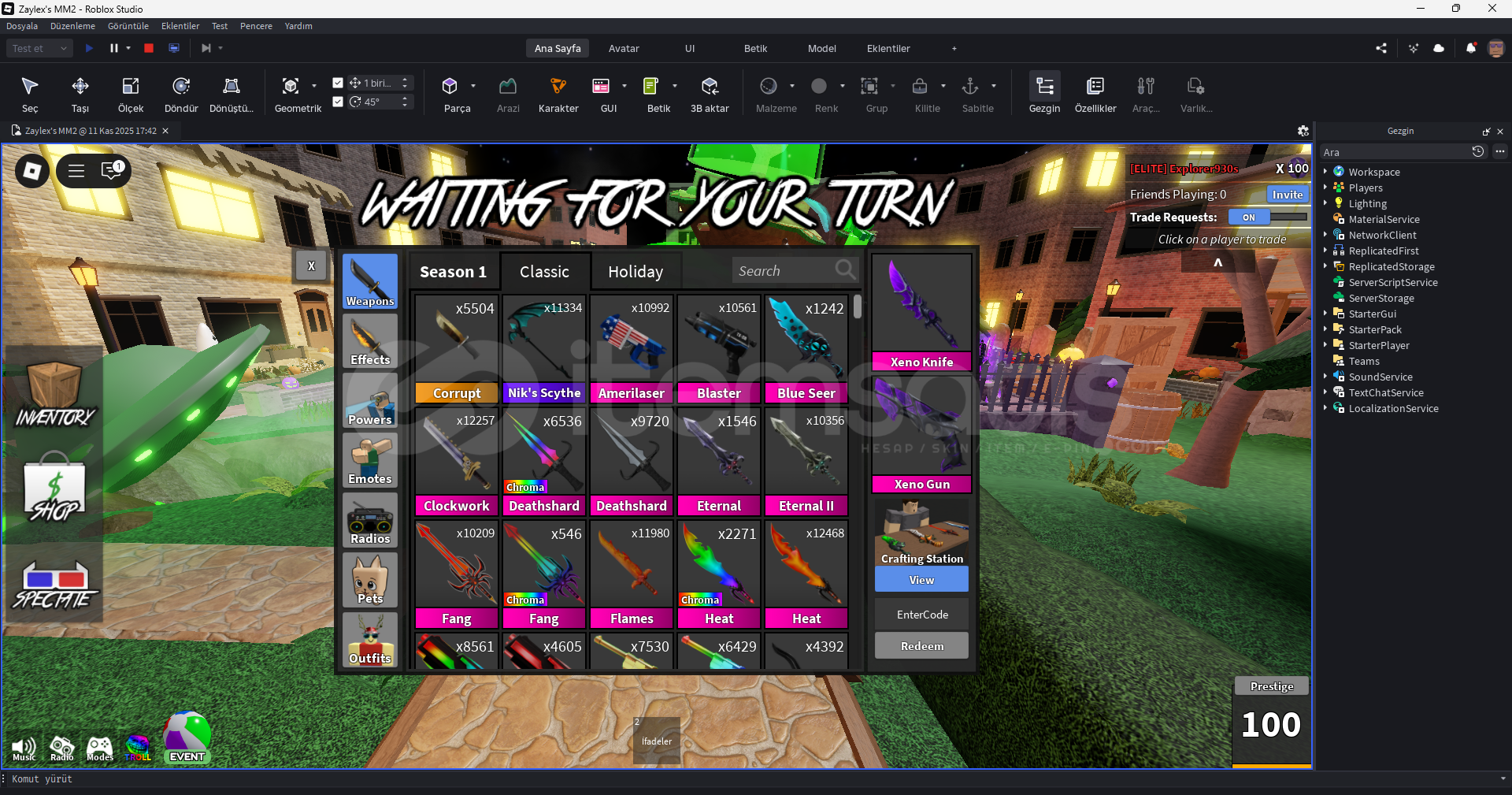Open the Test et mode dropdown
This screenshot has width=1512, height=795.
(40, 48)
